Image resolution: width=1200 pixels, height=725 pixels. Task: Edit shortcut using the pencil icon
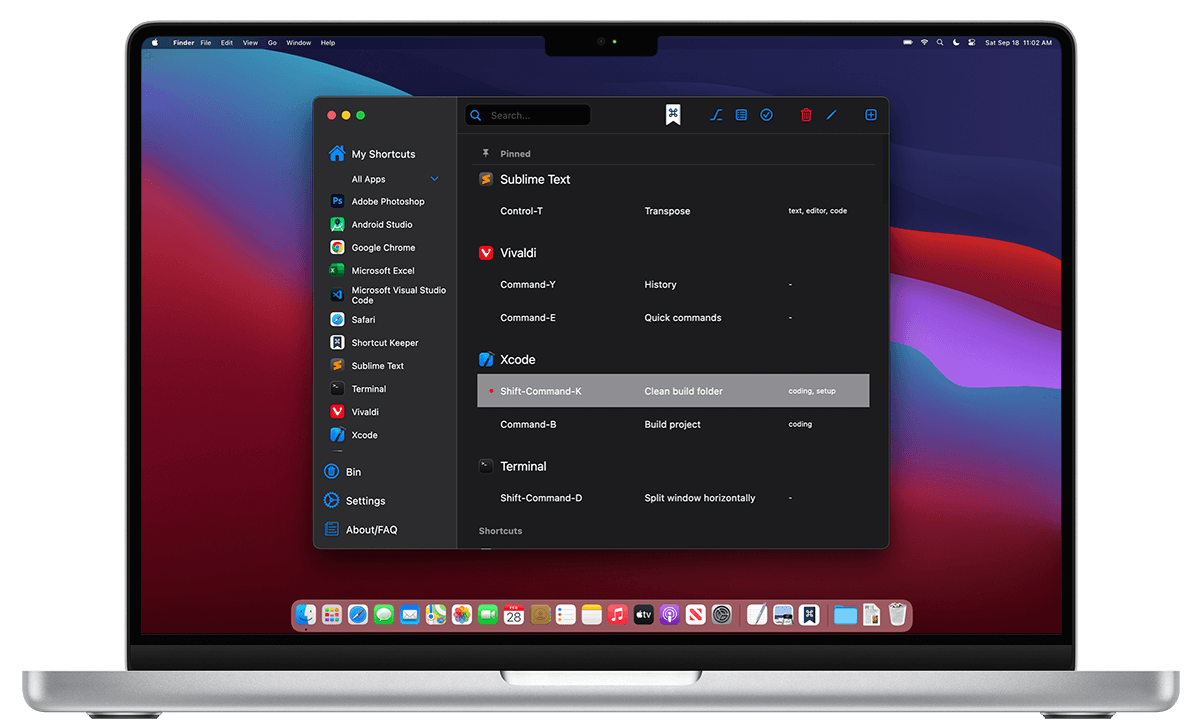pos(831,115)
